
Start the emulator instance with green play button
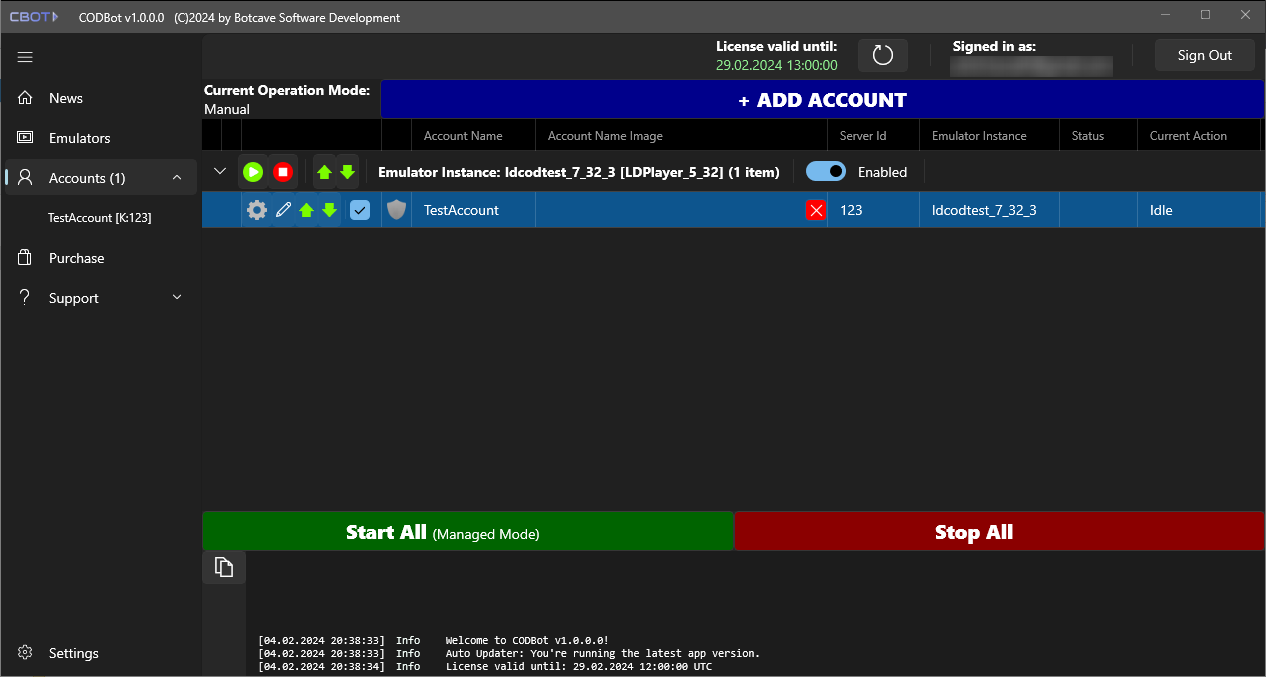pos(253,172)
